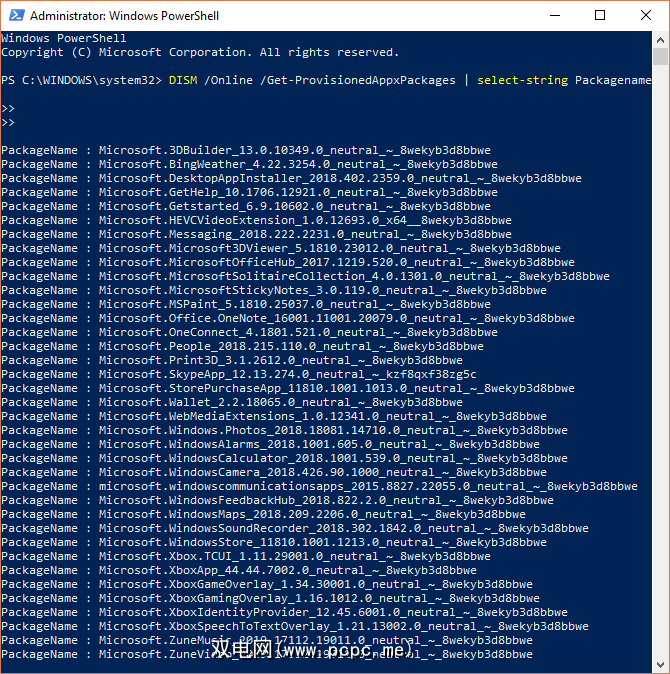Minimize the PowerShell window
Image resolution: width=670 pixels, height=674 pixels.
click(x=555, y=15)
